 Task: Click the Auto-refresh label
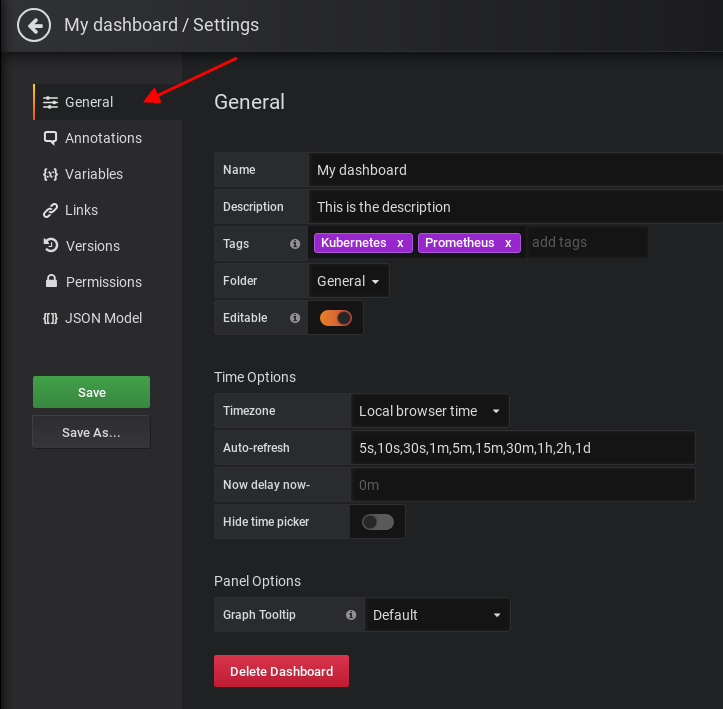pos(256,448)
